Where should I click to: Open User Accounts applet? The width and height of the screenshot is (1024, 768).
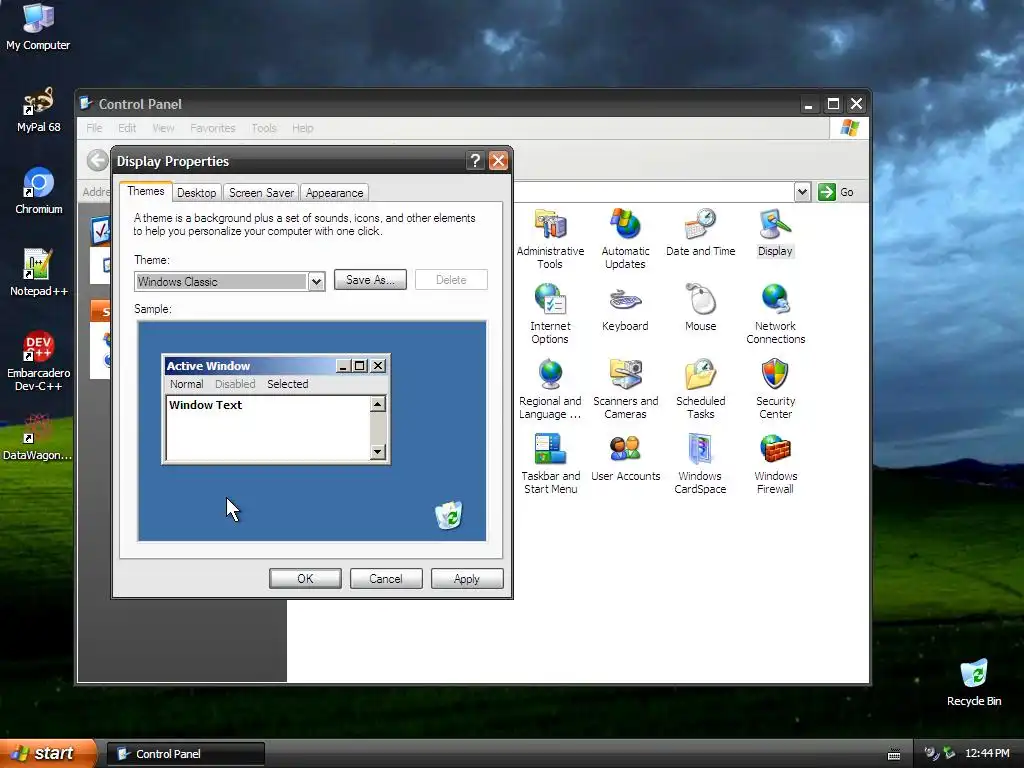click(x=625, y=458)
